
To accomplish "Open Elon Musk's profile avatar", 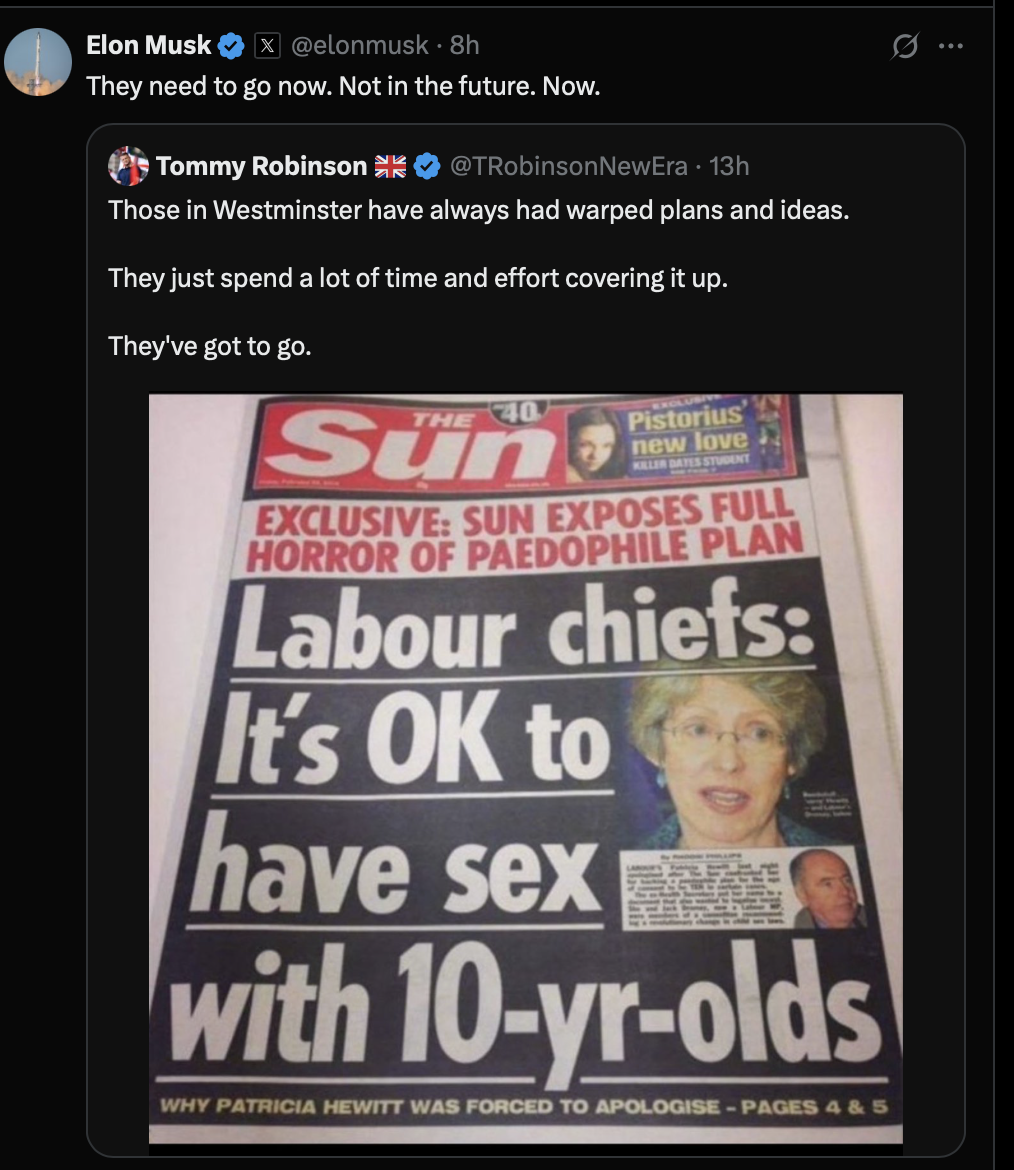I will point(38,62).
